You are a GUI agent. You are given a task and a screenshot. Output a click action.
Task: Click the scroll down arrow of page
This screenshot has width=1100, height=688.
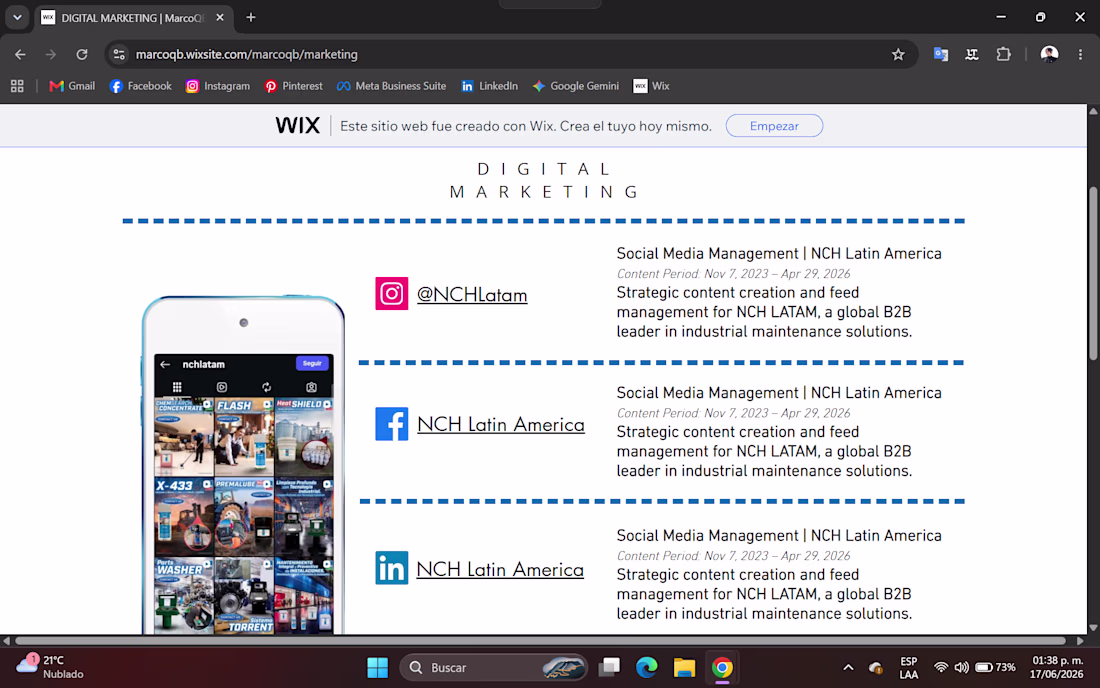click(x=1093, y=628)
